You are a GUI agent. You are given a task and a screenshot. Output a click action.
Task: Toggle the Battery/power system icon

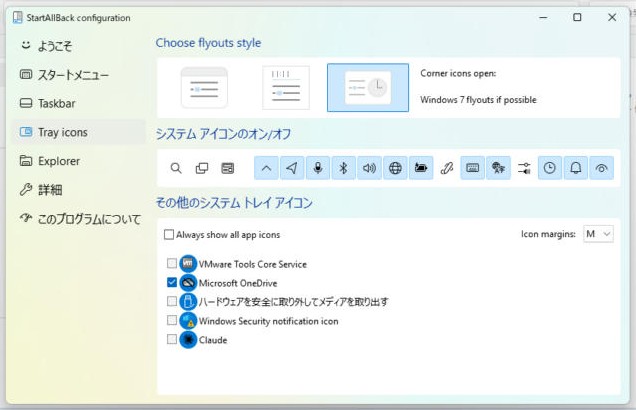421,168
